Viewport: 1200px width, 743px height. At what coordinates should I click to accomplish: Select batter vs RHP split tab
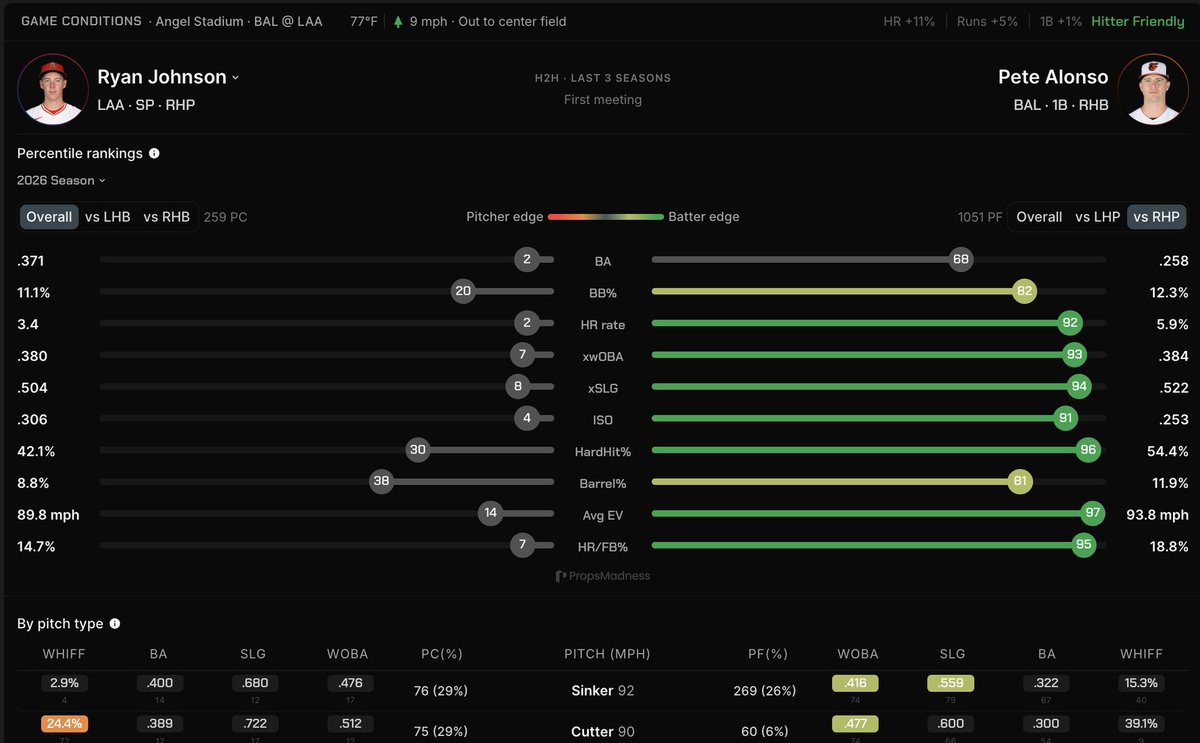click(x=1156, y=217)
